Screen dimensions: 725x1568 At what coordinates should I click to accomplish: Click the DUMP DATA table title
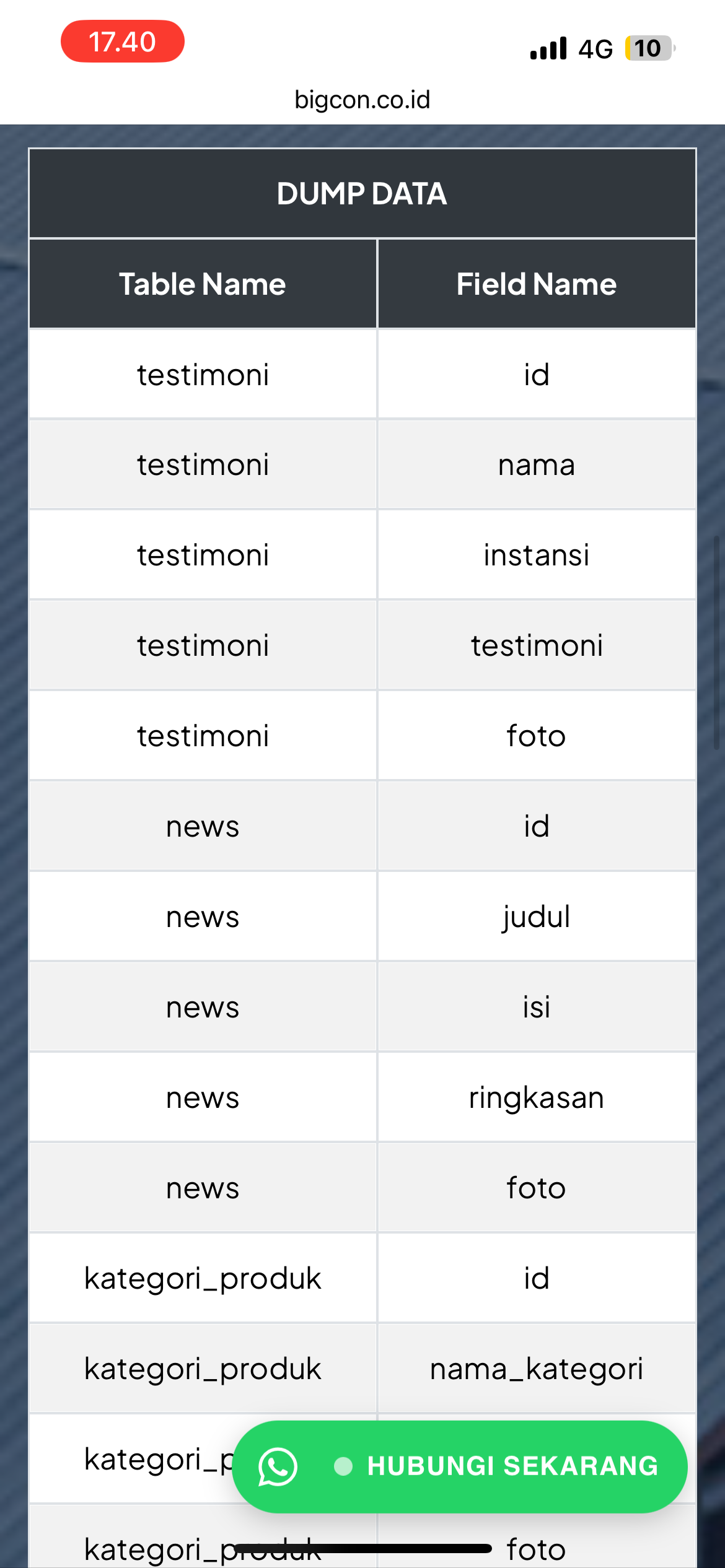tap(362, 194)
